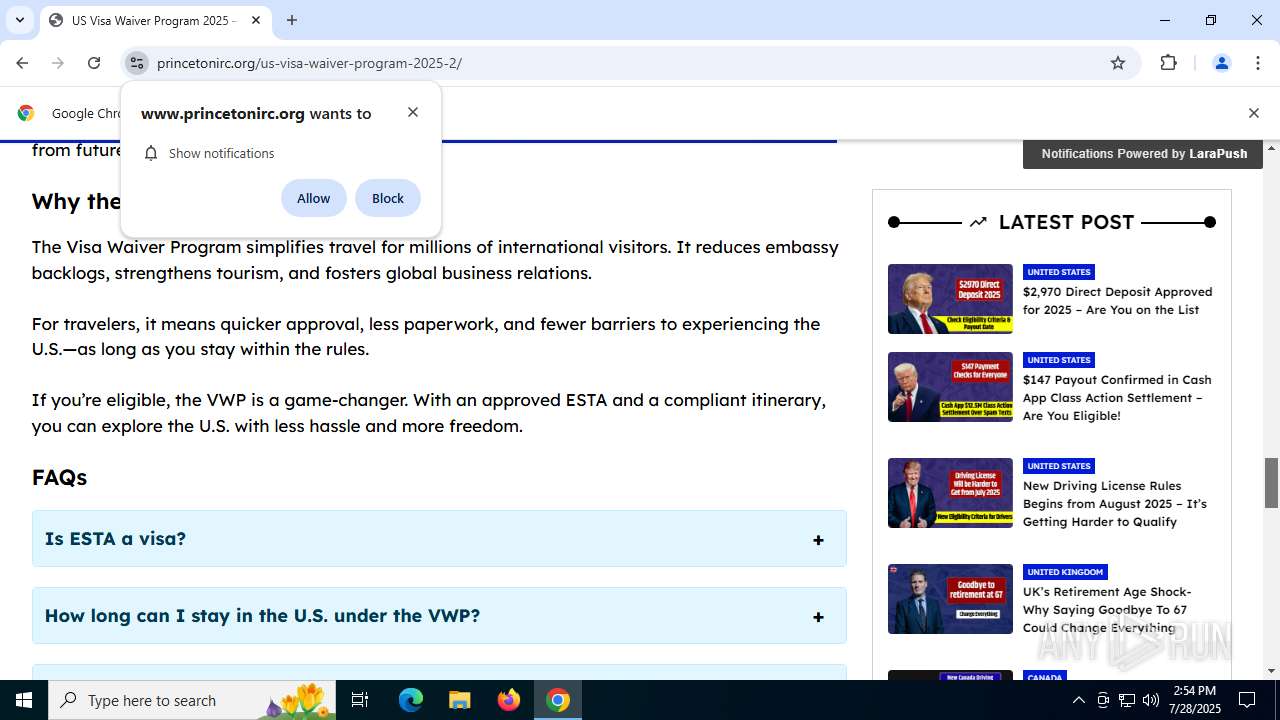Select the US Visa Waiver Program 2025 tab

point(155,20)
